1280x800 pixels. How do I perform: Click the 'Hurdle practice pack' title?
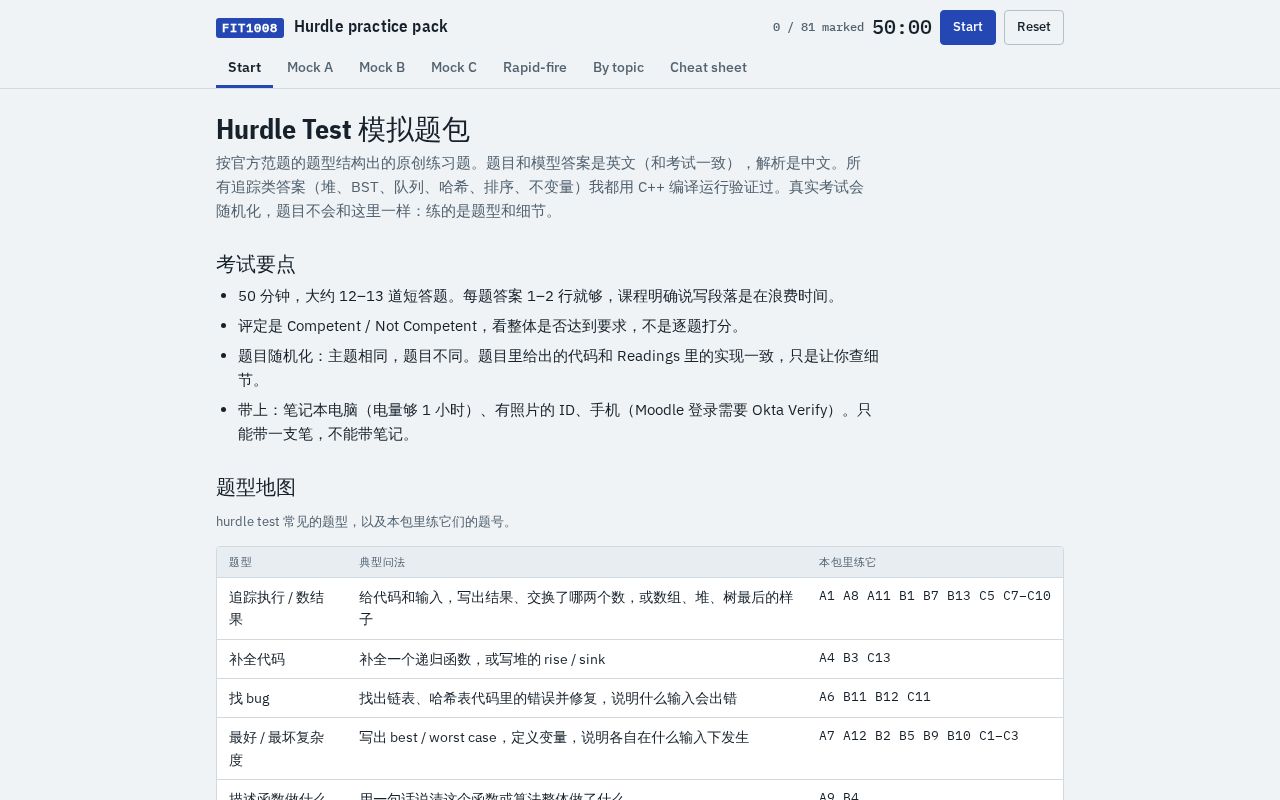tap(371, 27)
